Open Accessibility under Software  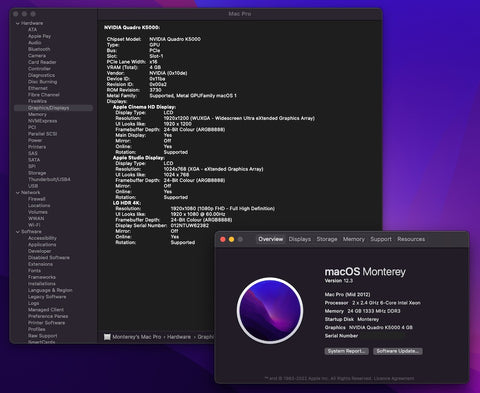(42, 238)
